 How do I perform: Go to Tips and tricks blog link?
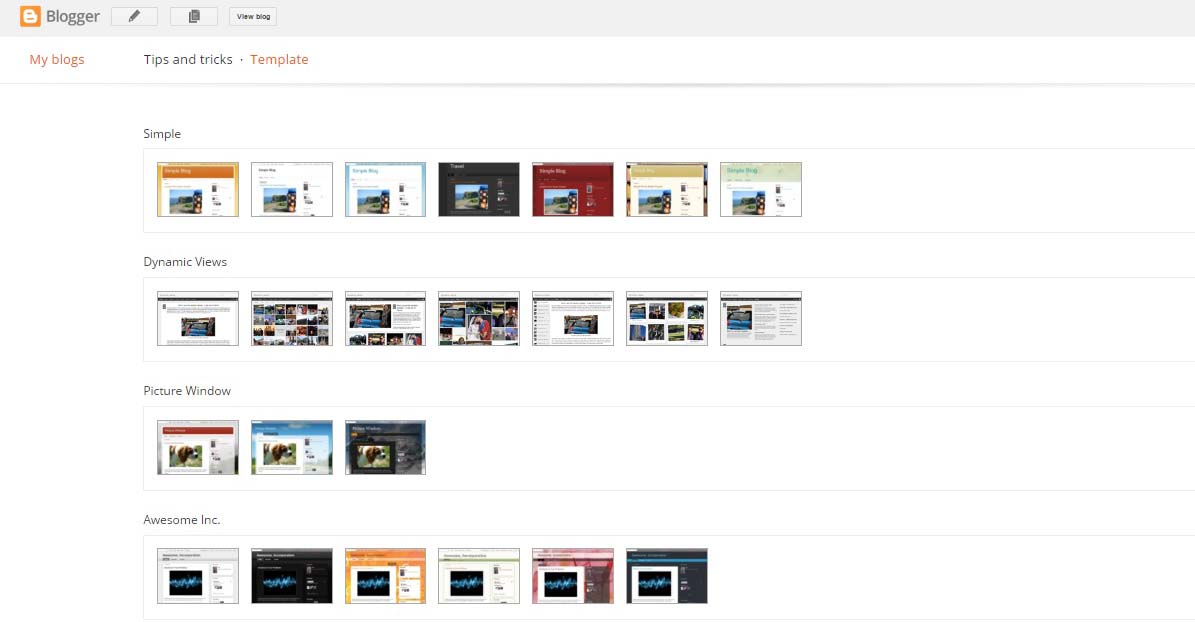coord(188,60)
